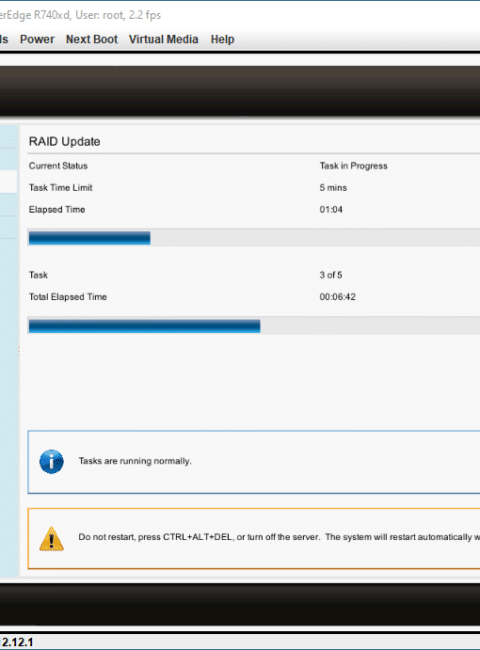Click the R740xd window title text
Image resolution: width=480 pixels, height=650 pixels.
(x=80, y=15)
